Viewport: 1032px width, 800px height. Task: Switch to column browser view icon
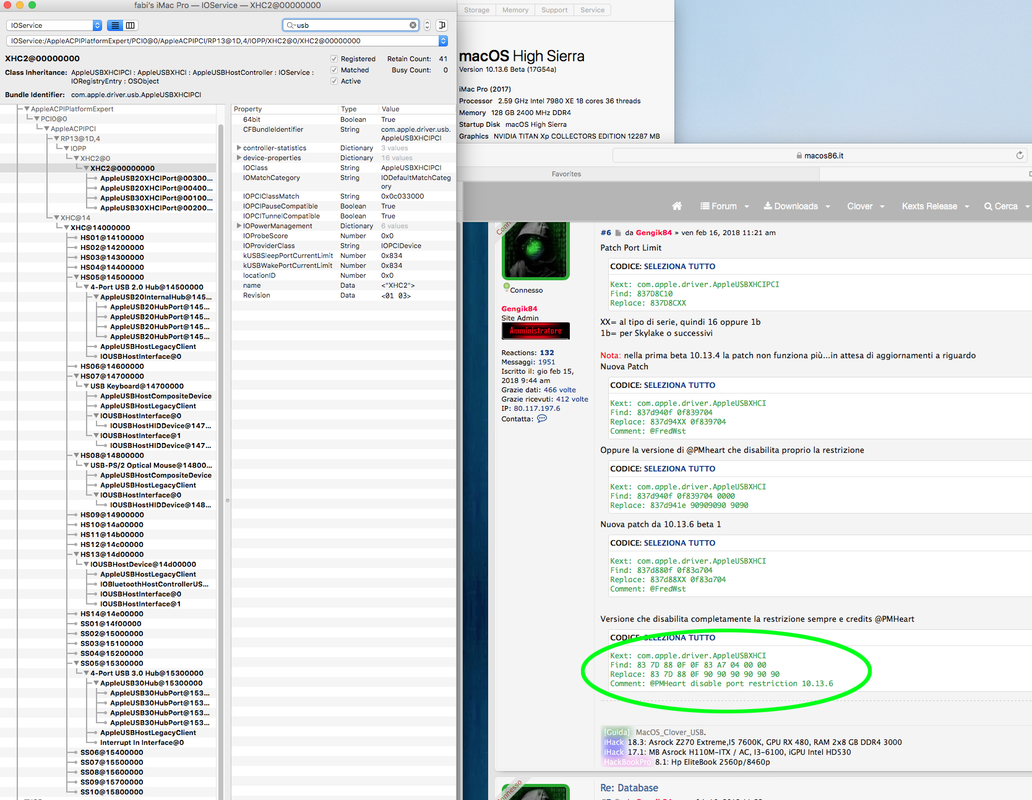[130, 25]
